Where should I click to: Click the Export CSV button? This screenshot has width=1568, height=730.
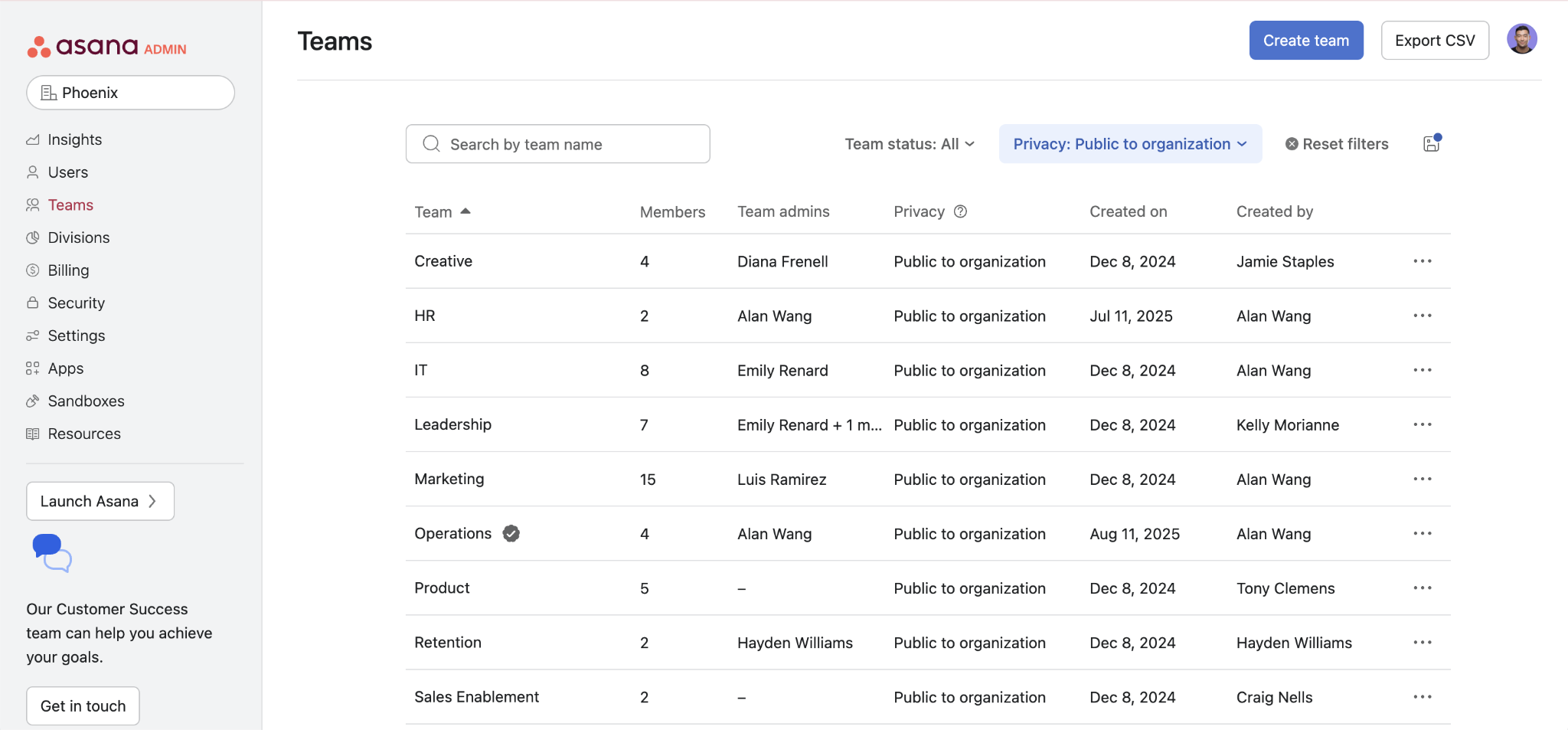[x=1435, y=40]
